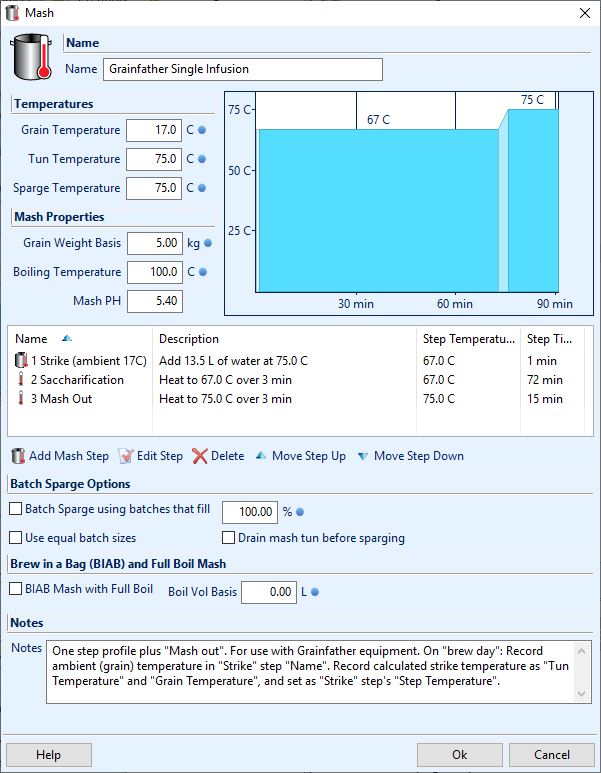The width and height of the screenshot is (601, 773).
Task: Click the blue dot beside Boil Vol Basis
Action: click(x=315, y=592)
